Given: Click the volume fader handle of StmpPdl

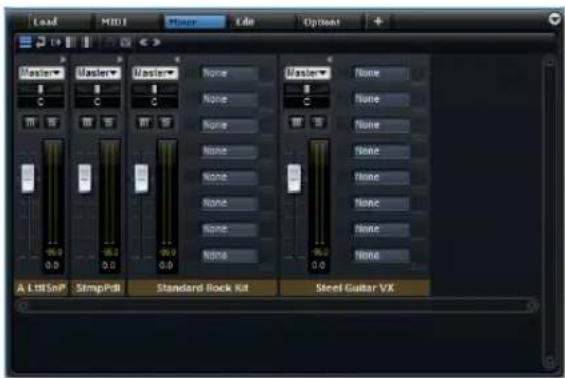Looking at the screenshot, I should point(85,178).
